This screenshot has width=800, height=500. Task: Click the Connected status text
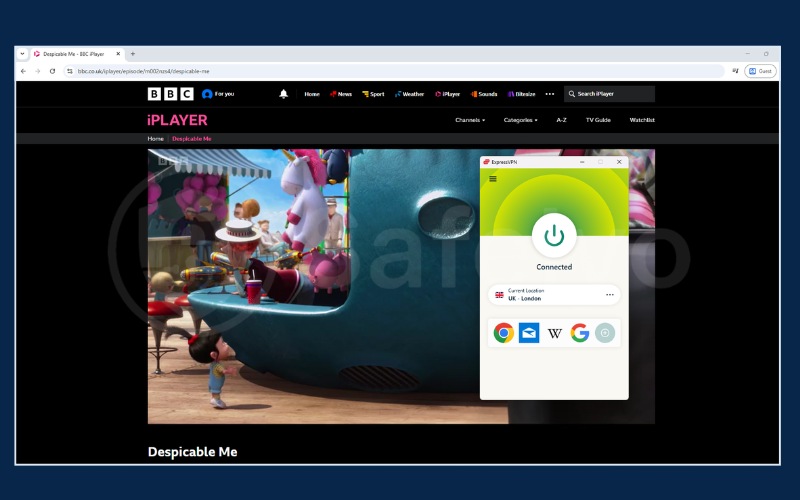click(x=554, y=267)
